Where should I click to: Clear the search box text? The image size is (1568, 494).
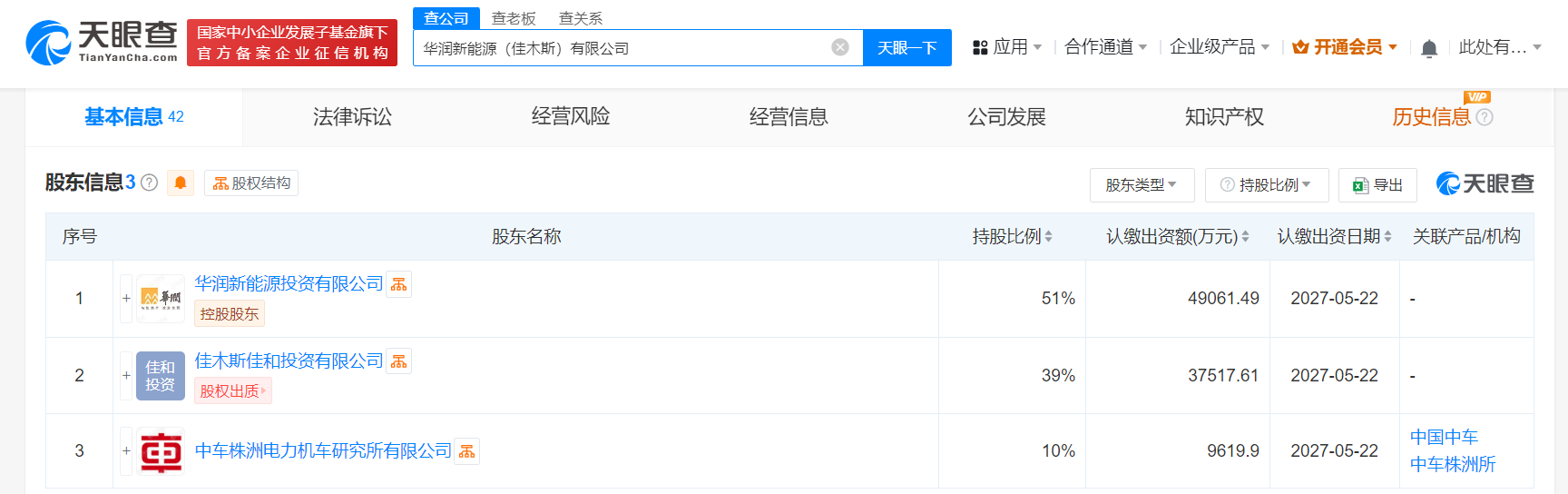pos(840,47)
